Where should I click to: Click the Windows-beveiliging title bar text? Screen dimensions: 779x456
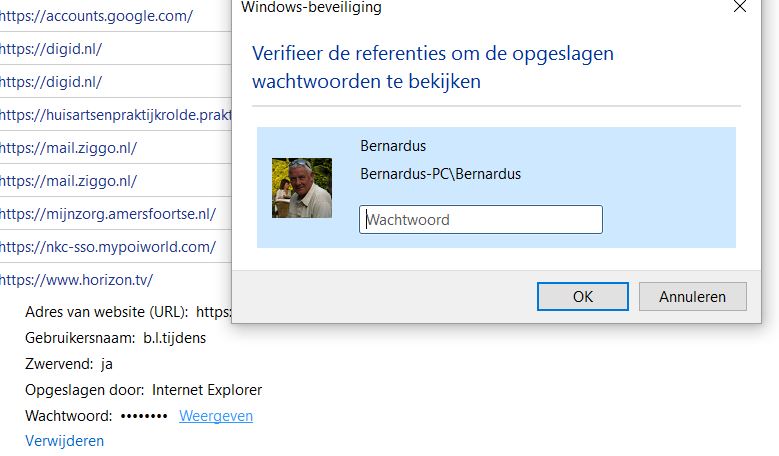[x=311, y=7]
